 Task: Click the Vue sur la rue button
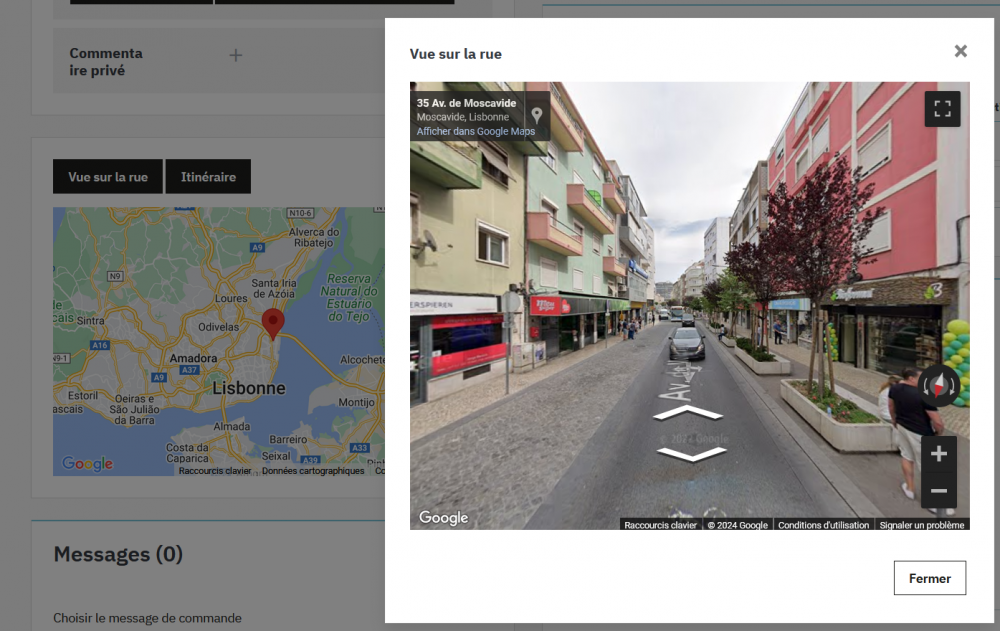[x=108, y=177]
